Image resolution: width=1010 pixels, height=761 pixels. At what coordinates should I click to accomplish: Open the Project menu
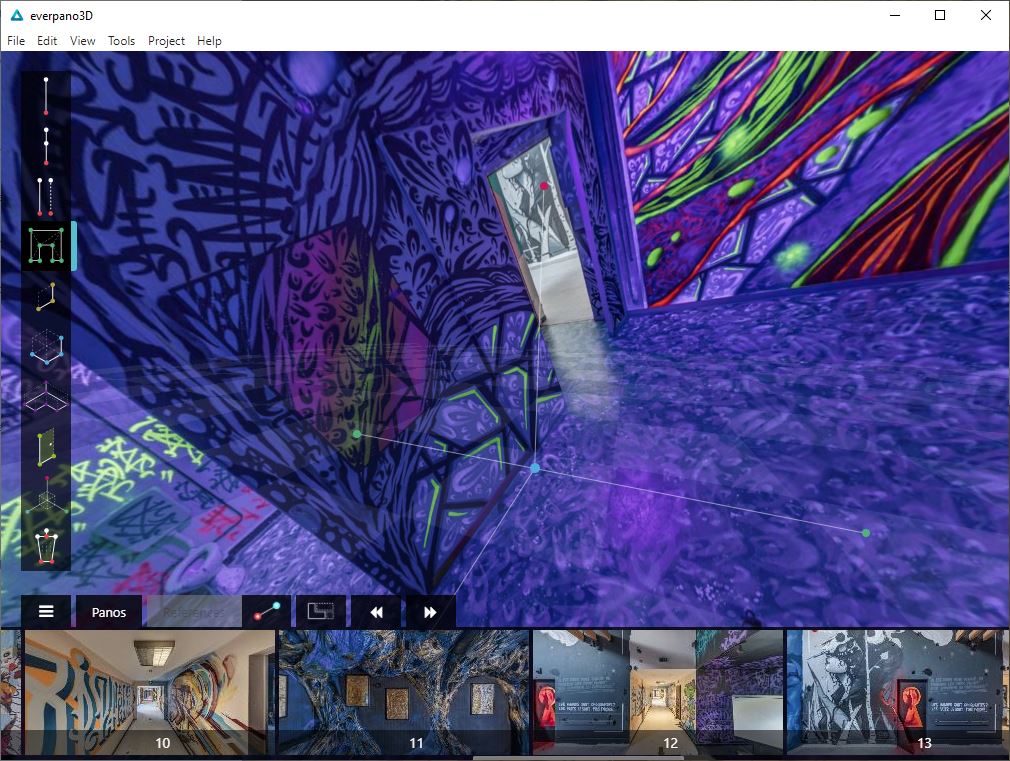pos(166,41)
